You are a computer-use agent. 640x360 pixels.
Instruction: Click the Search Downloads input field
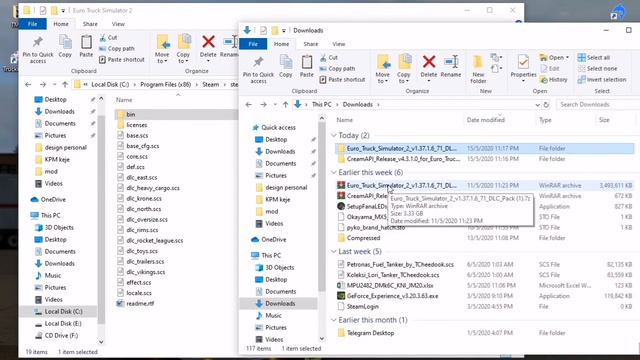click(598, 104)
